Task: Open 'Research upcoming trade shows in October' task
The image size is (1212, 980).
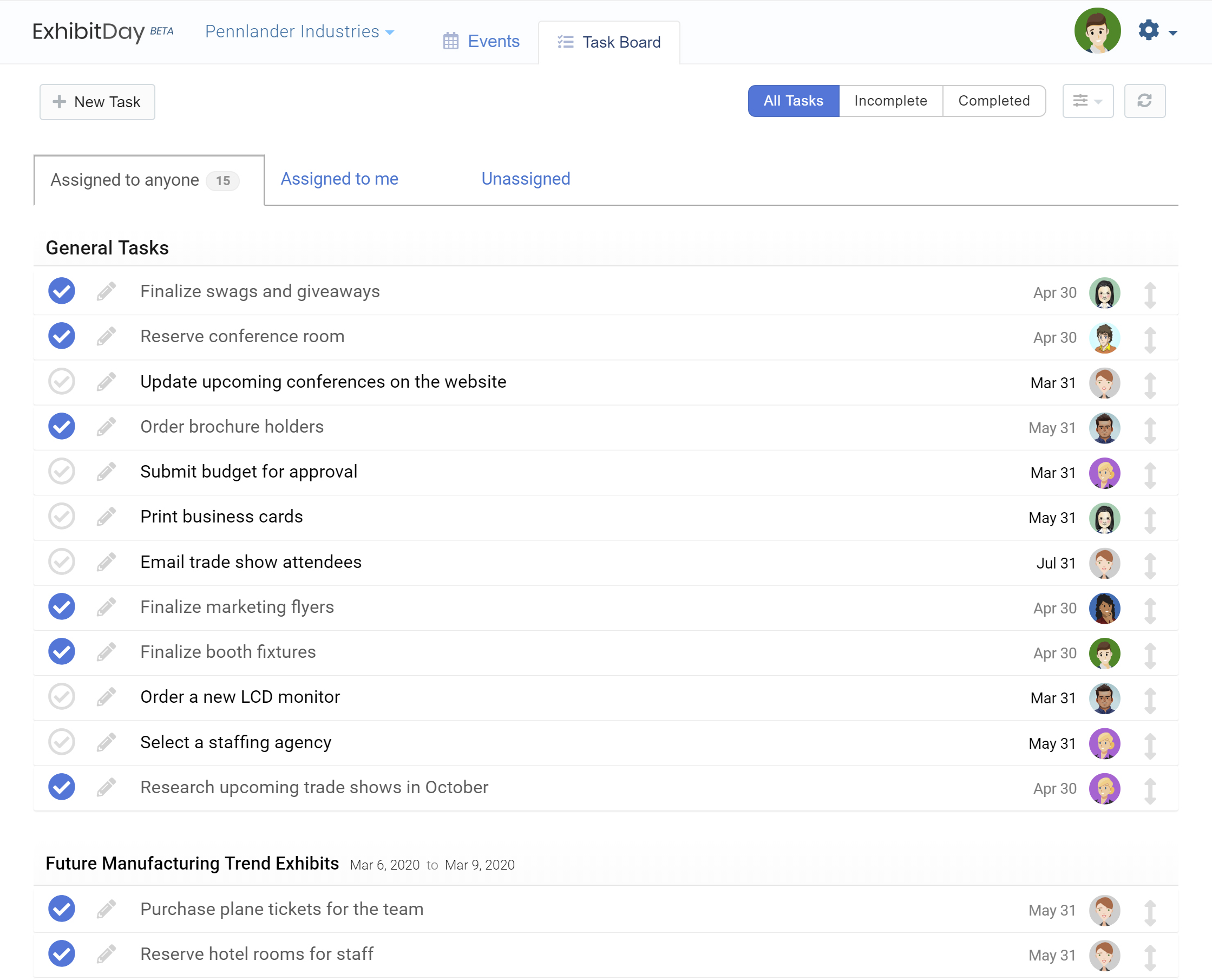Action: [314, 787]
